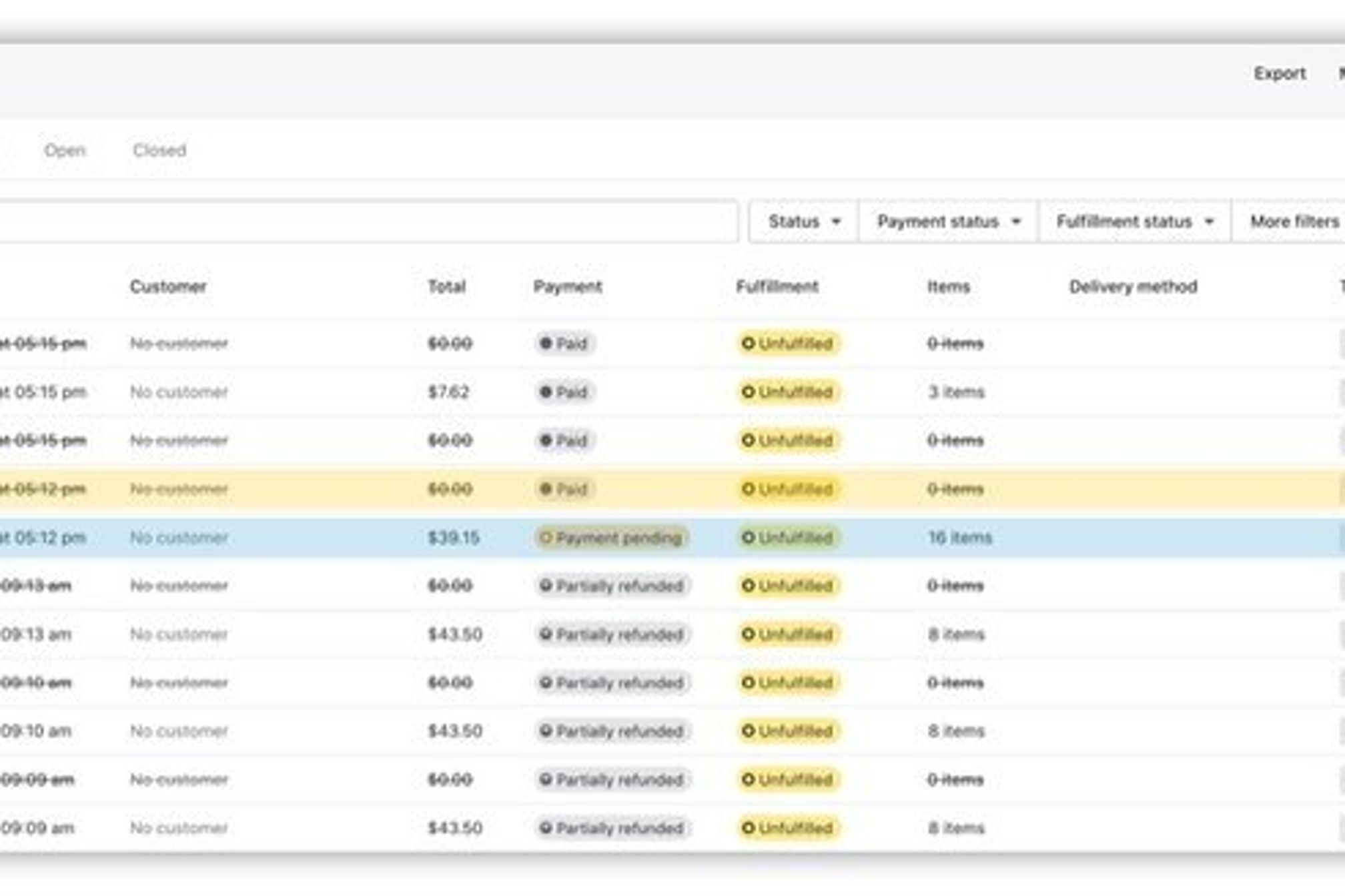The height and width of the screenshot is (896, 1345).
Task: Click $43.50 total in the 09:09 am row
Action: coord(455,828)
